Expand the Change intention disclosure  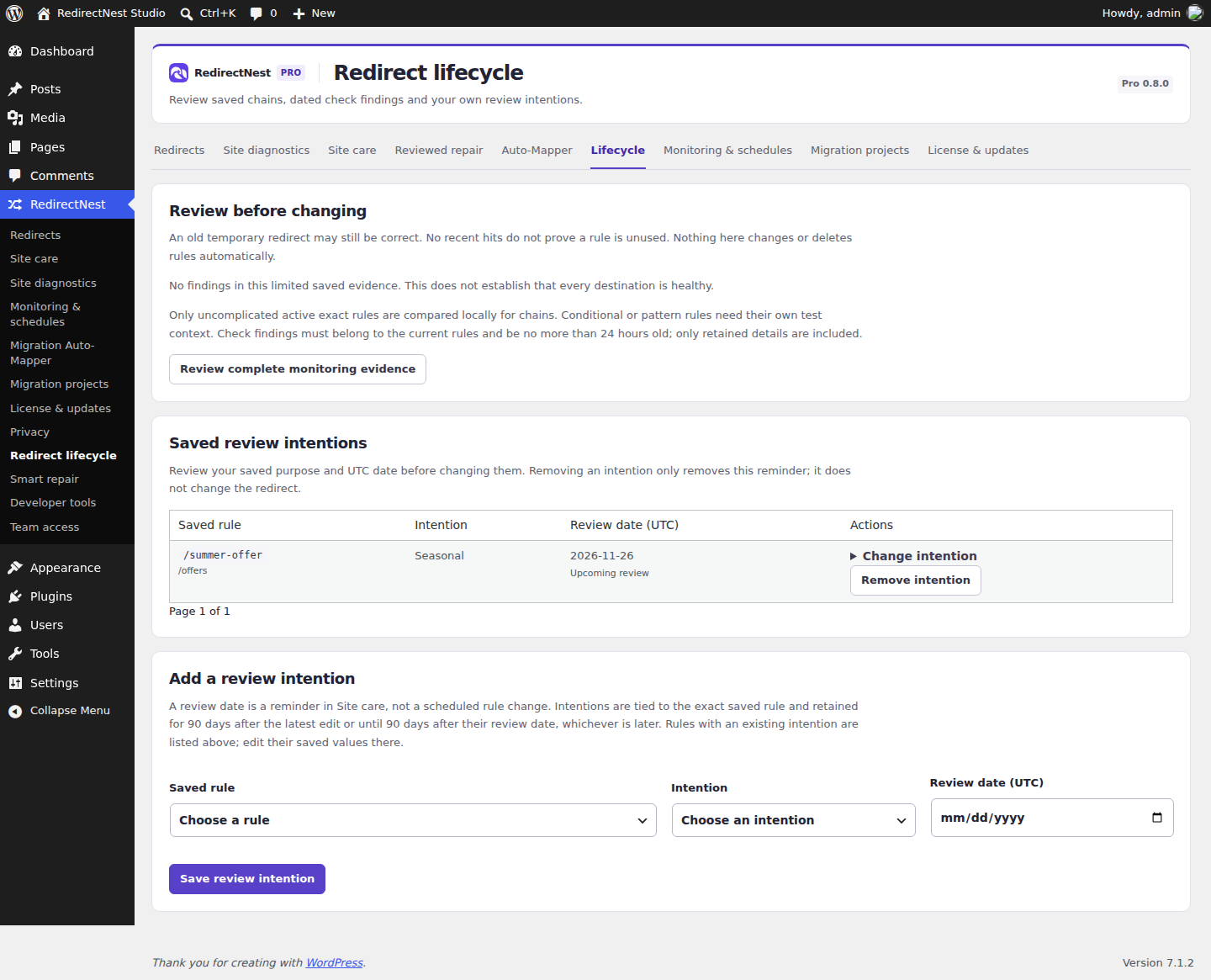(x=913, y=556)
